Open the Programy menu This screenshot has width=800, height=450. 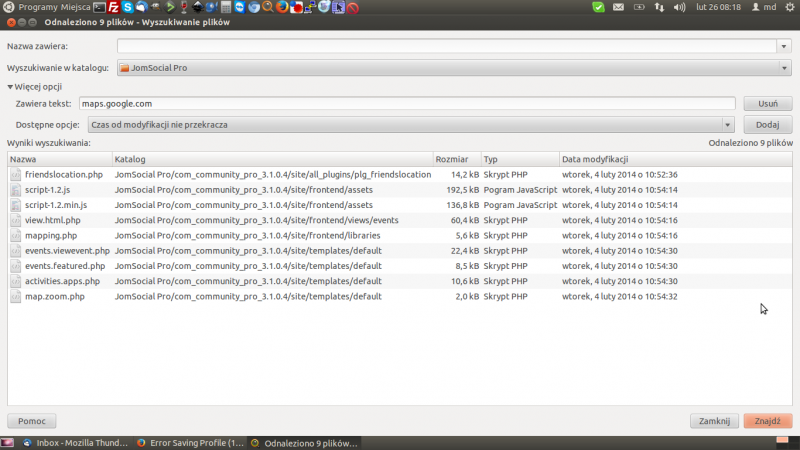[x=38, y=7]
